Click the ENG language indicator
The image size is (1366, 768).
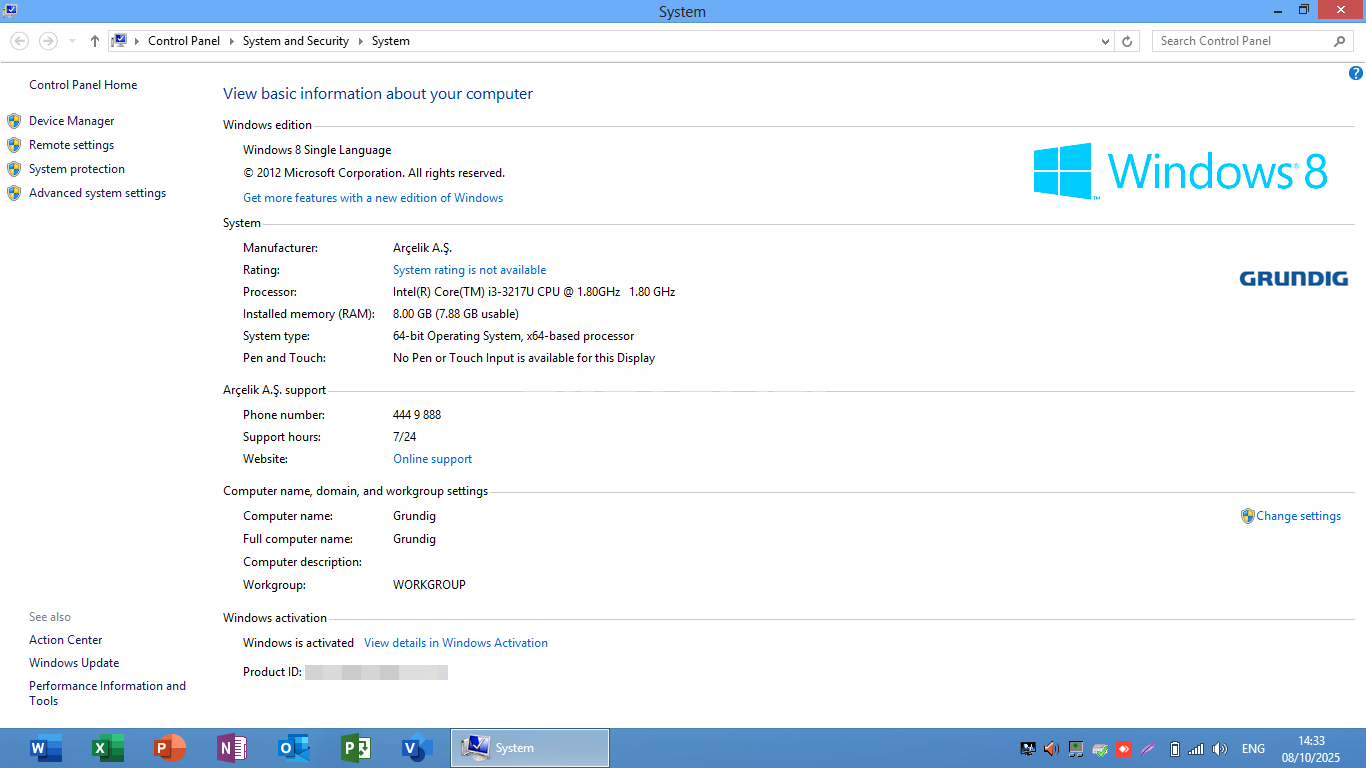(1253, 748)
